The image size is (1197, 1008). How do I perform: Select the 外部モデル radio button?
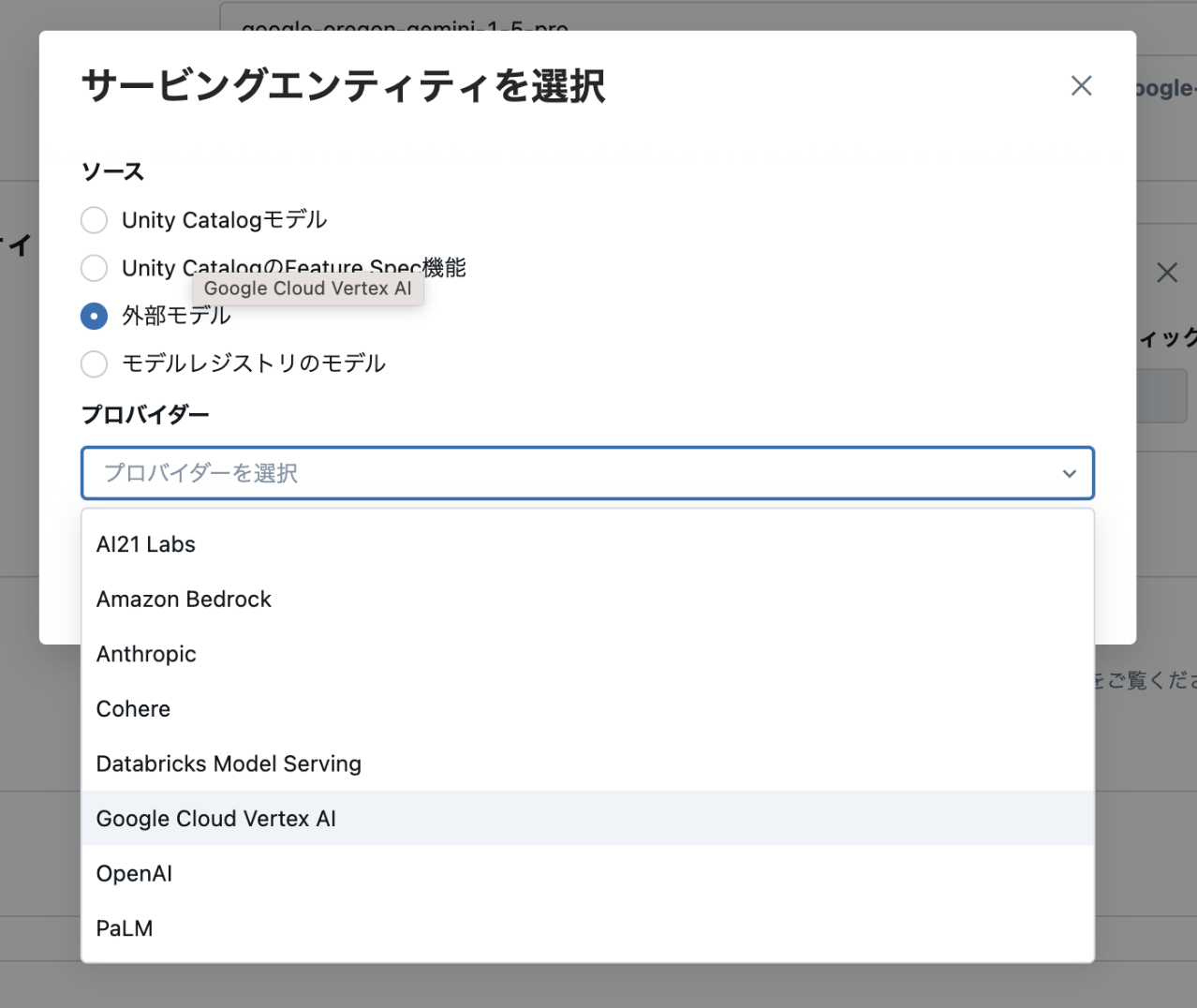coord(94,316)
